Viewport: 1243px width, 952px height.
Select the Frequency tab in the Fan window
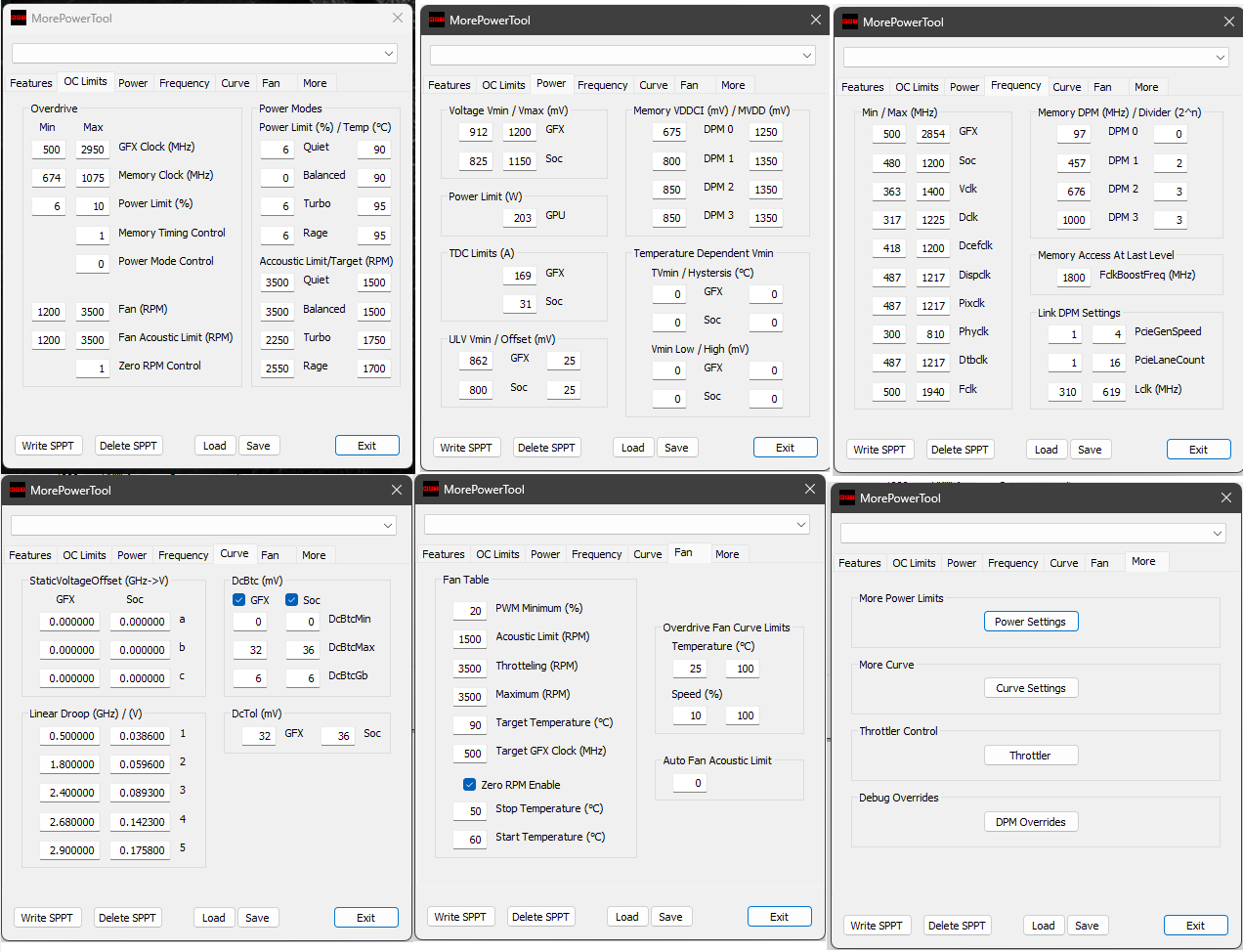point(596,554)
